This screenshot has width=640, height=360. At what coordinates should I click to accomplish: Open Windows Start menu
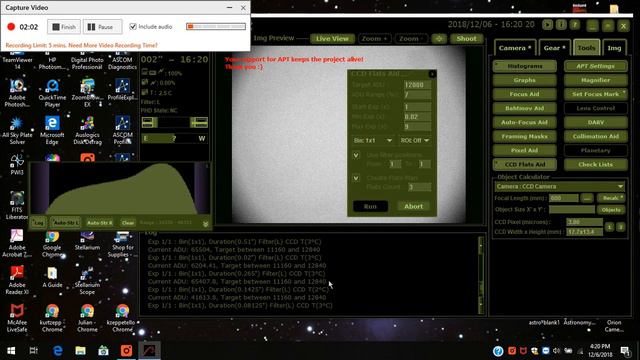(x=11, y=351)
